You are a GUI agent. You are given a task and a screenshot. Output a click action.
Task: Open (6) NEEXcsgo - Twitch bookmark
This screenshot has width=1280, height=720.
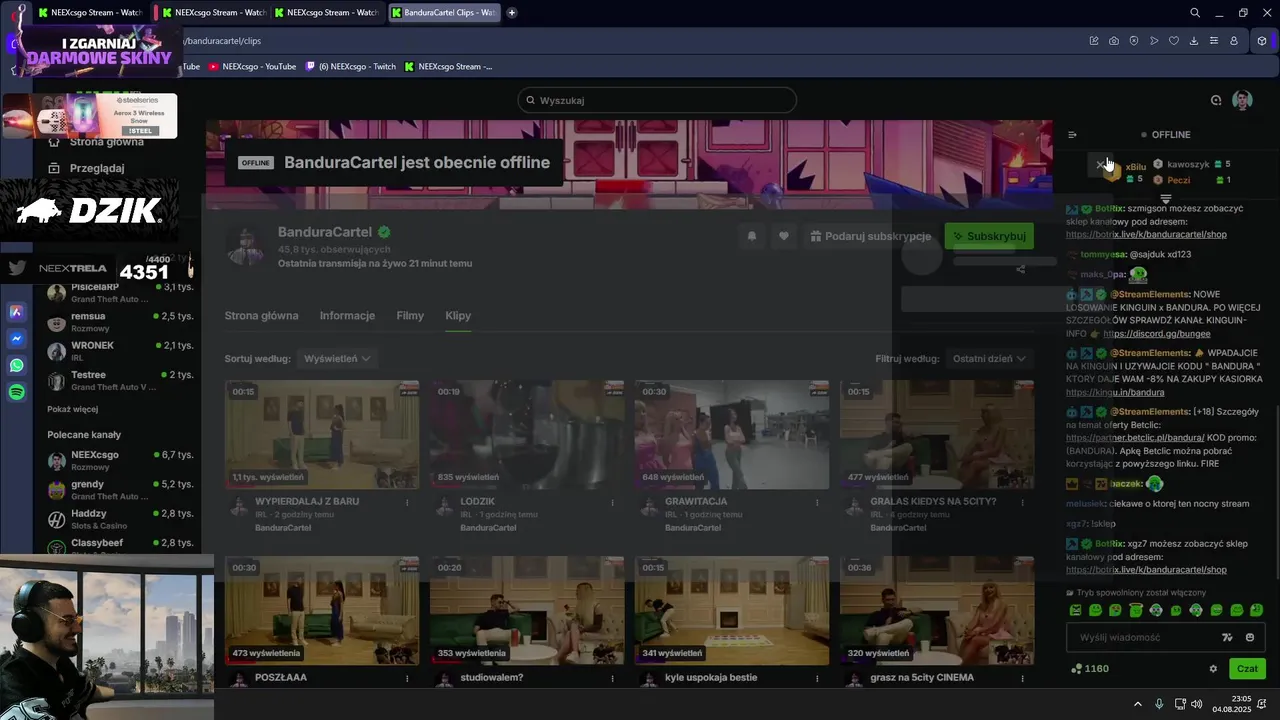point(351,67)
